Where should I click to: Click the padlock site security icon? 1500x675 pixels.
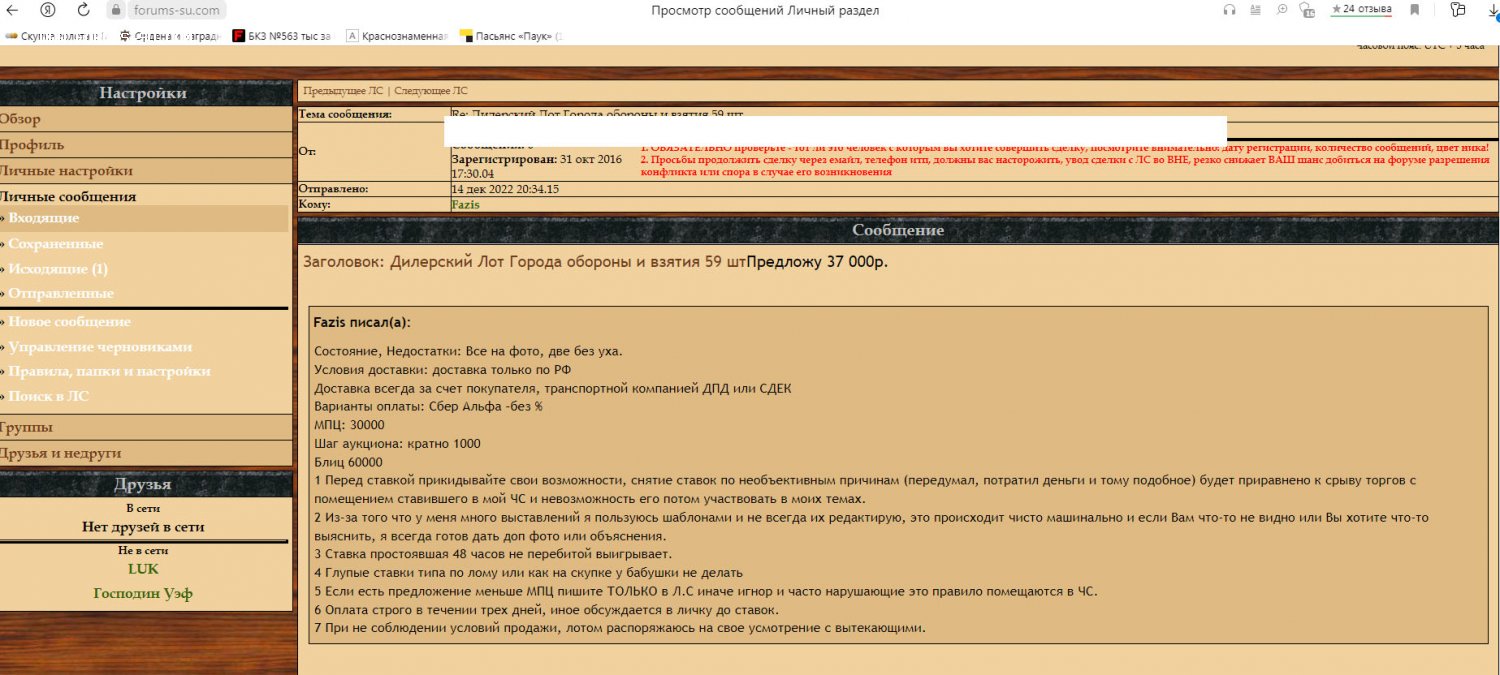pyautogui.click(x=116, y=10)
